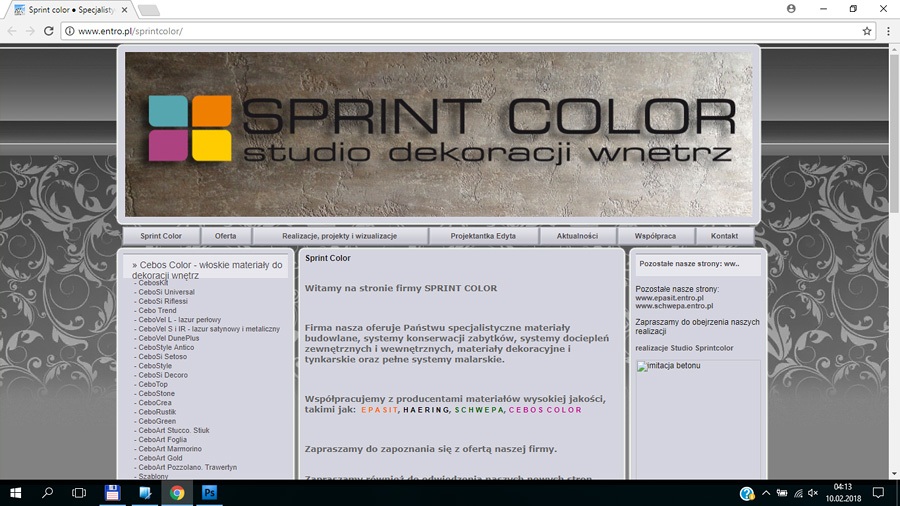
Task: Open the Chrome three-dot menu
Action: (x=888, y=31)
